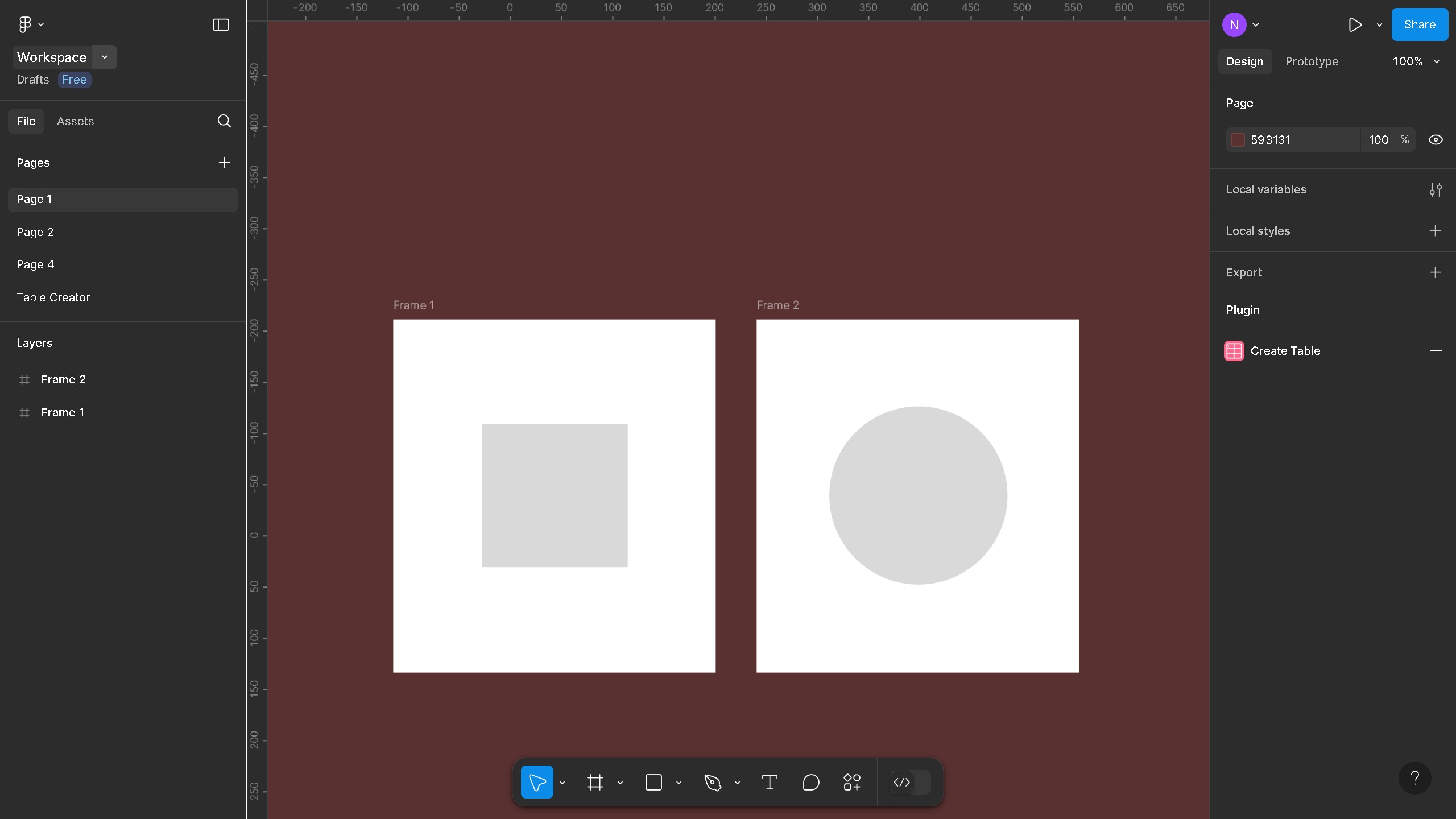
Task: Select Page 2 in the pages list
Action: point(35,232)
